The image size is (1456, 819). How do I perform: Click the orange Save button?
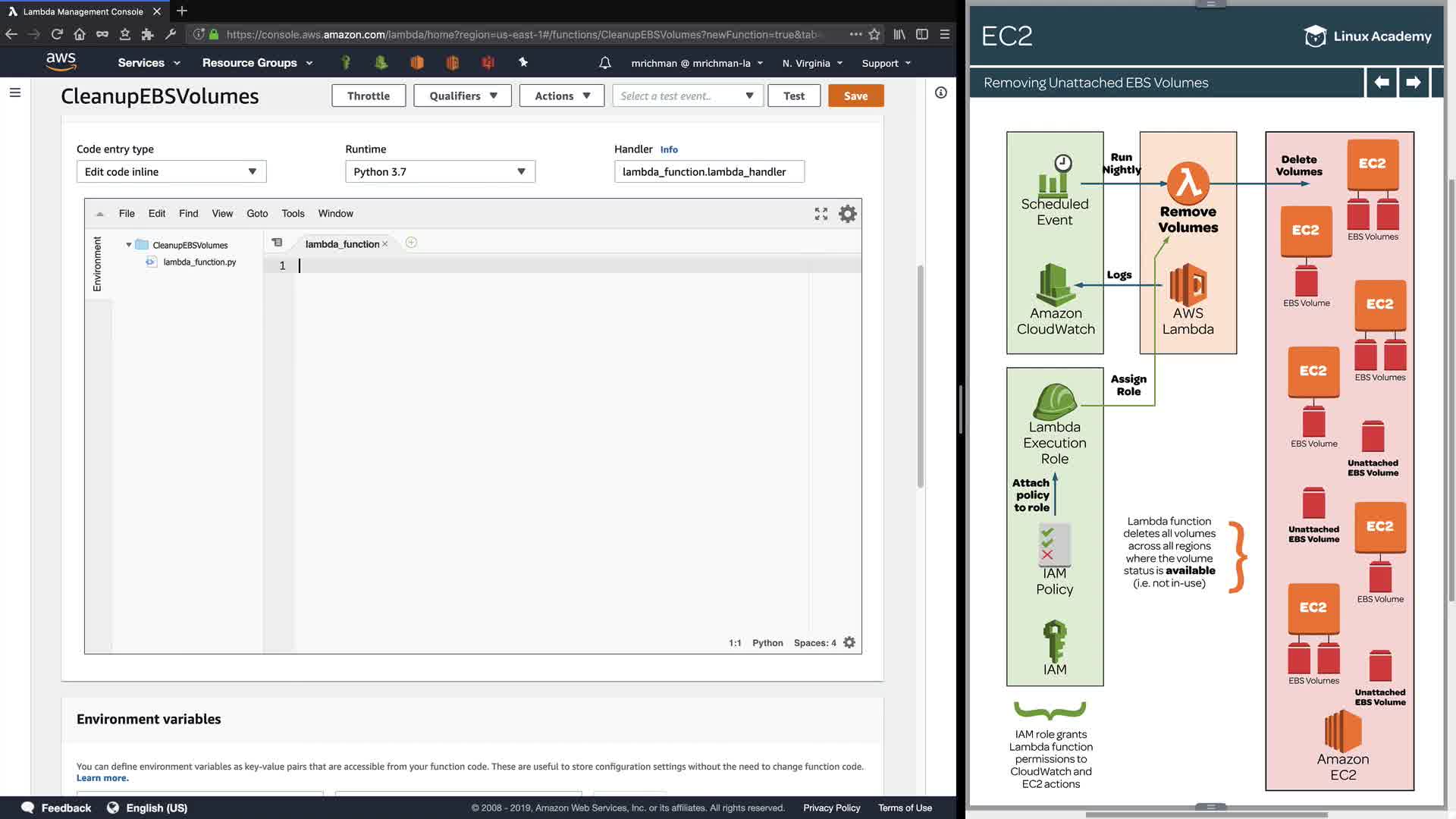point(855,96)
